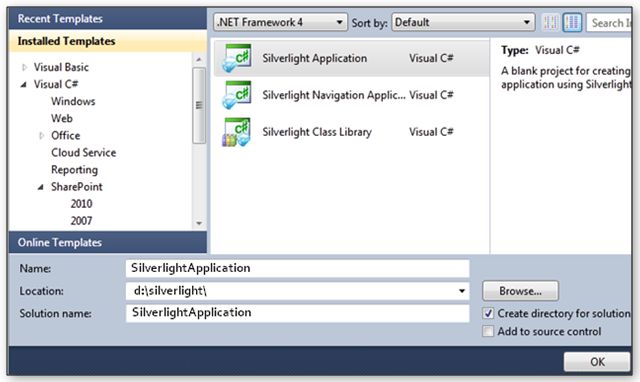The width and height of the screenshot is (640, 382).
Task: Click the Silverlight Navigation Application template icon
Action: coord(237,95)
